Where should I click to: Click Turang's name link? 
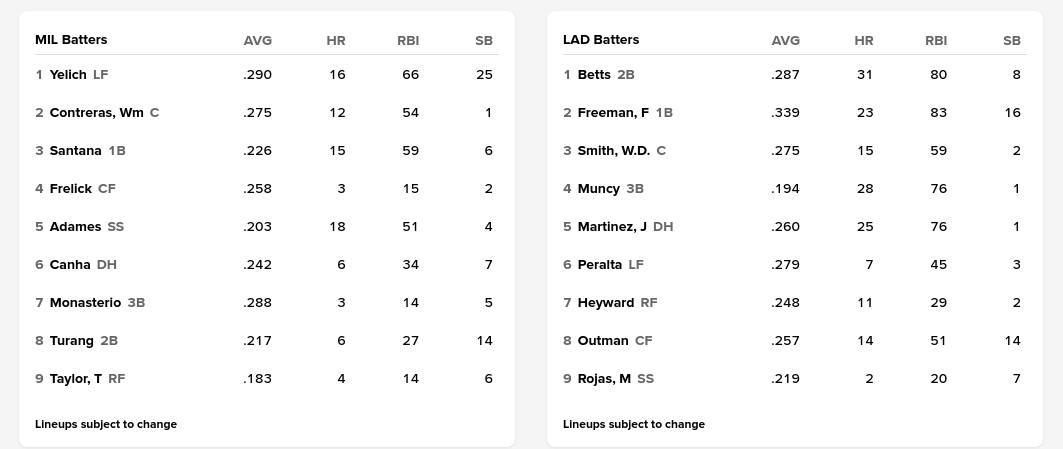coord(72,341)
